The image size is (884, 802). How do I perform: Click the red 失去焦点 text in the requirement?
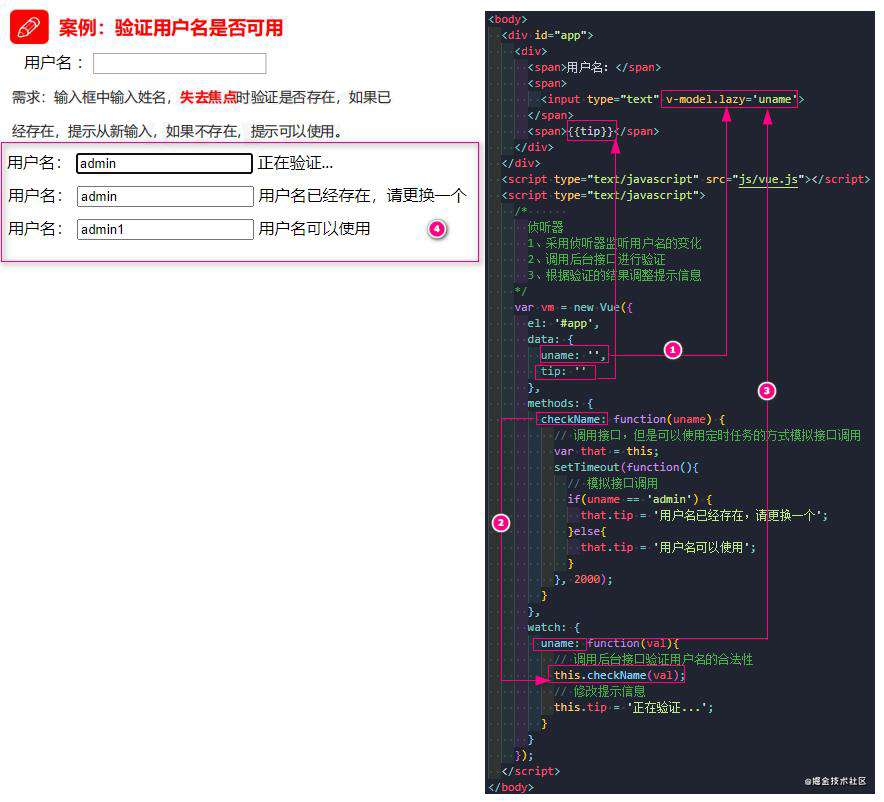[208, 97]
